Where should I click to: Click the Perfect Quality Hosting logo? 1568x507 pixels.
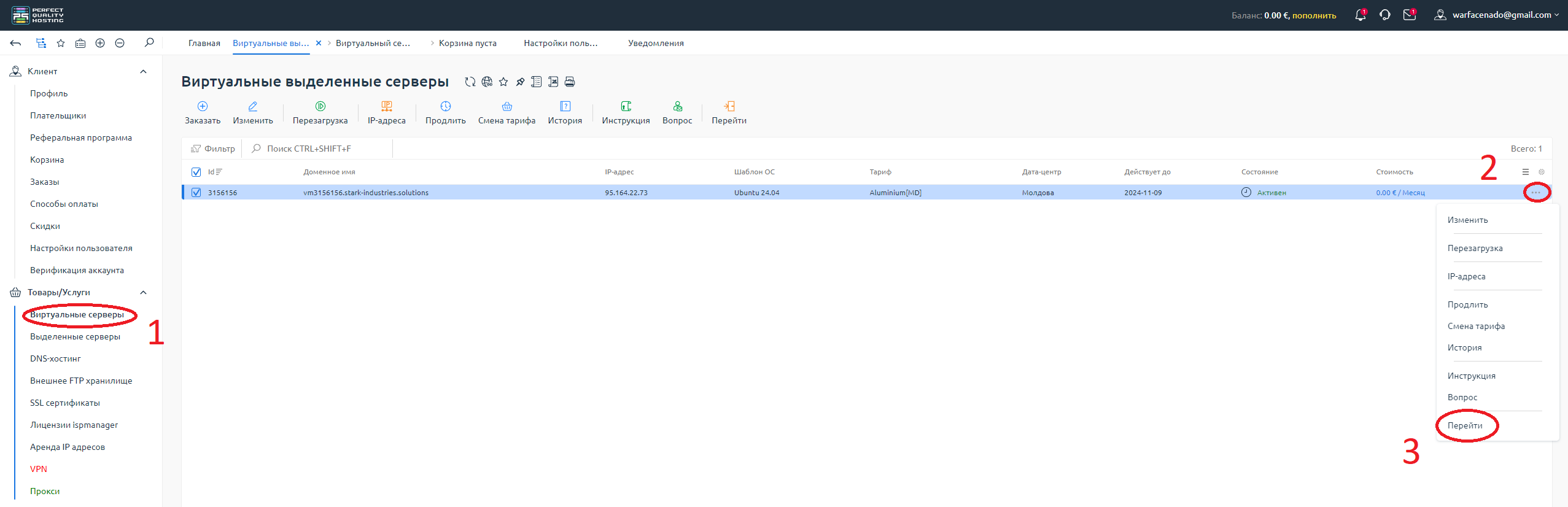pyautogui.click(x=37, y=15)
